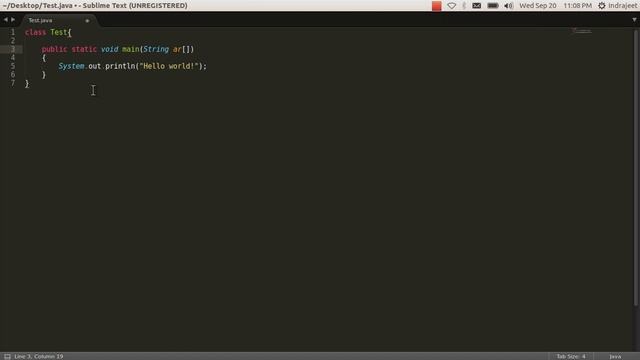Viewport: 640px width, 360px height.
Task: Click the minimap code preview
Action: pyautogui.click(x=582, y=31)
